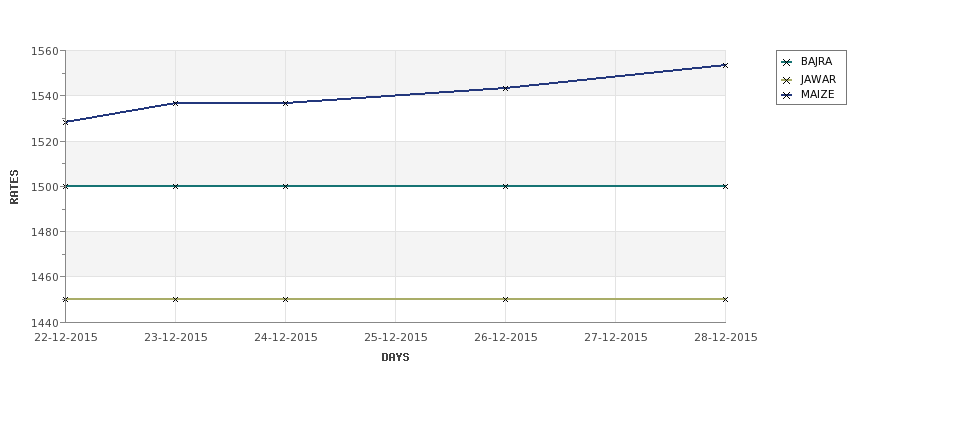Click the BAJRA legend marker icon
The width and height of the screenshot is (975, 429).
(x=787, y=62)
